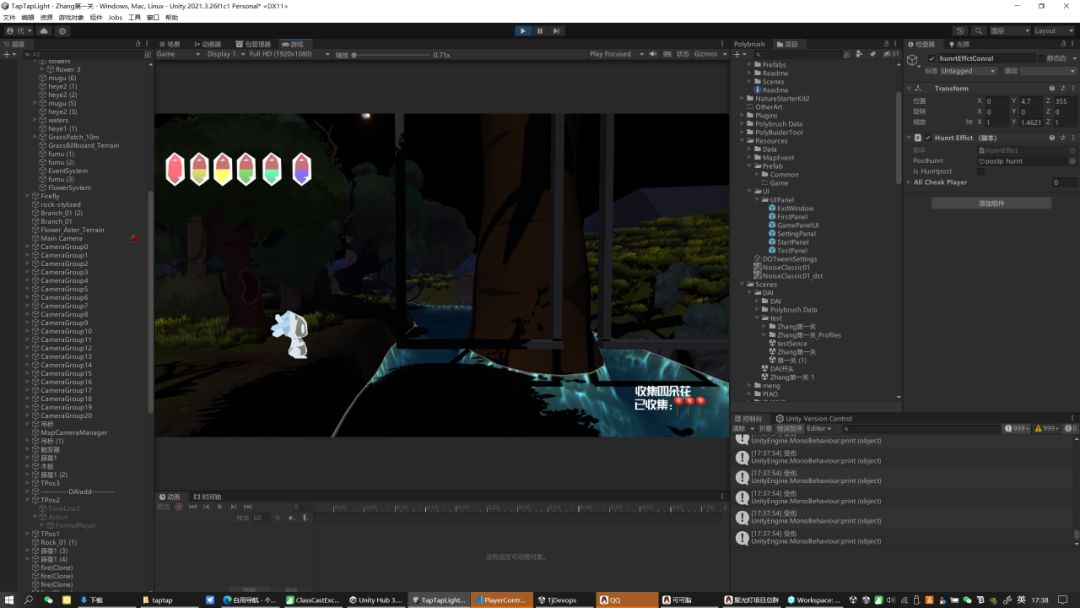Screen dimensions: 1080x608
Task: Toggle hunrtEffctConral object active checkbox
Action: pyautogui.click(x=932, y=59)
